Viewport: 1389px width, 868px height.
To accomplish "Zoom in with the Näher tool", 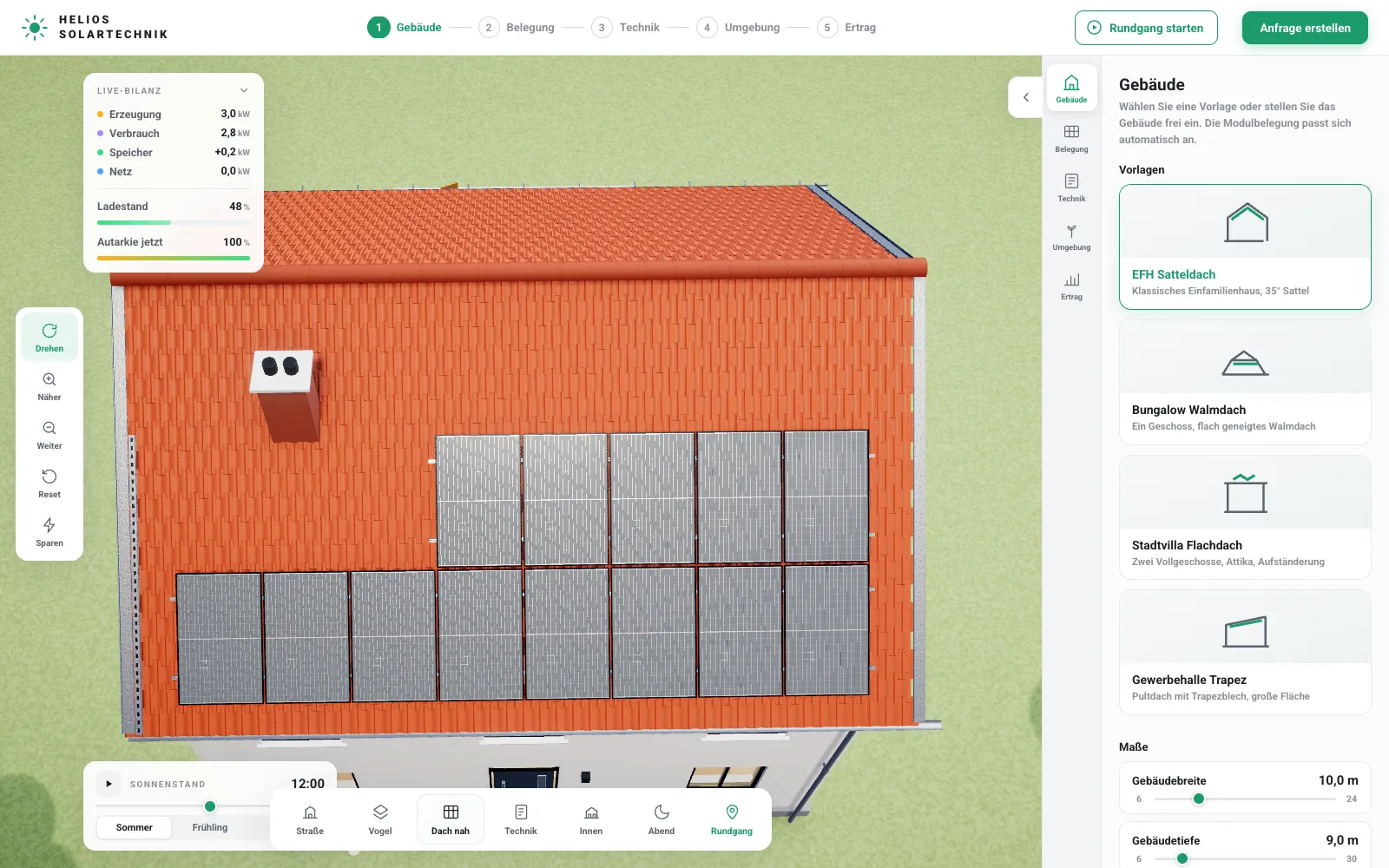I will coord(49,386).
